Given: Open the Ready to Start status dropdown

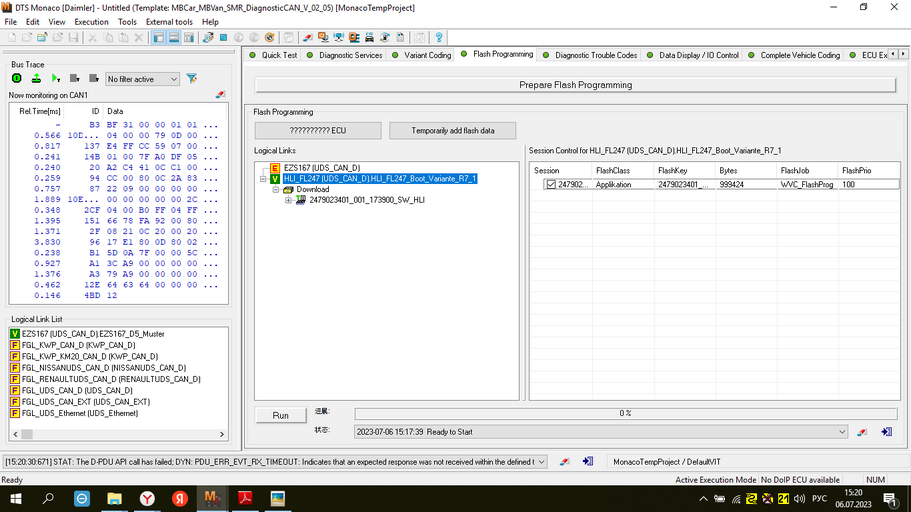Looking at the screenshot, I should (x=841, y=432).
